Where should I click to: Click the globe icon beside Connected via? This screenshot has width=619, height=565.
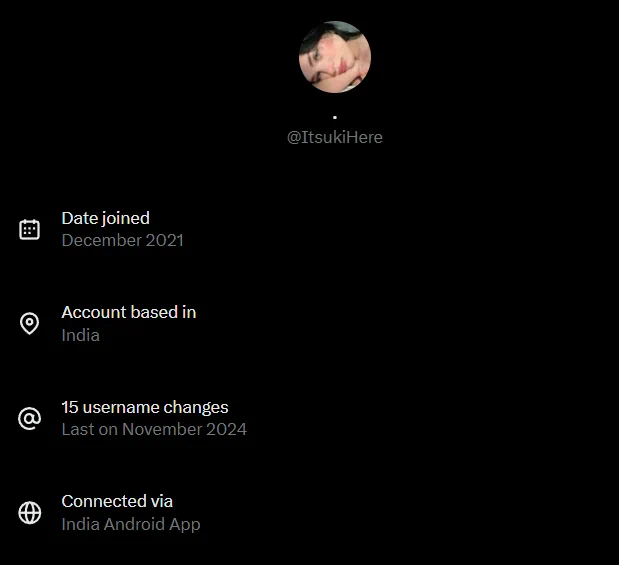30,513
